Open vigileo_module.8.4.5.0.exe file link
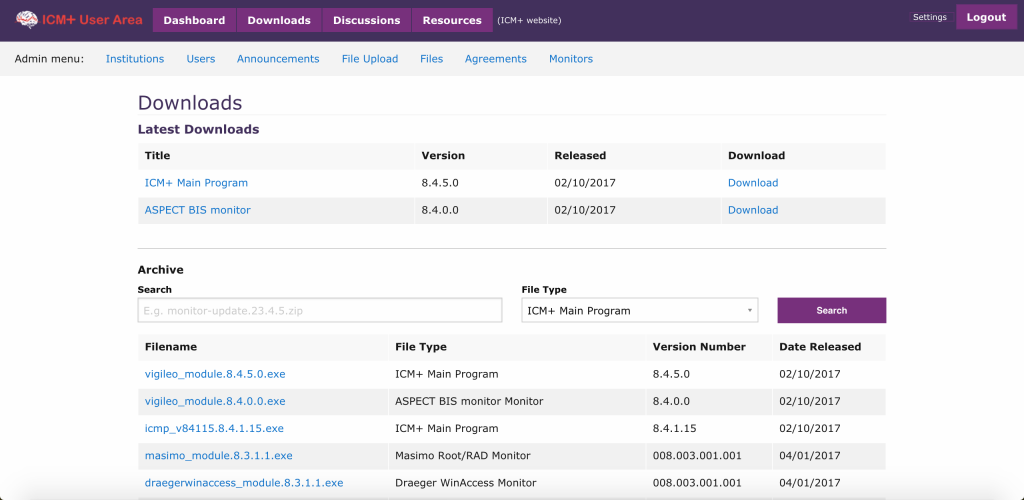The image size is (1024, 500). coord(215,374)
